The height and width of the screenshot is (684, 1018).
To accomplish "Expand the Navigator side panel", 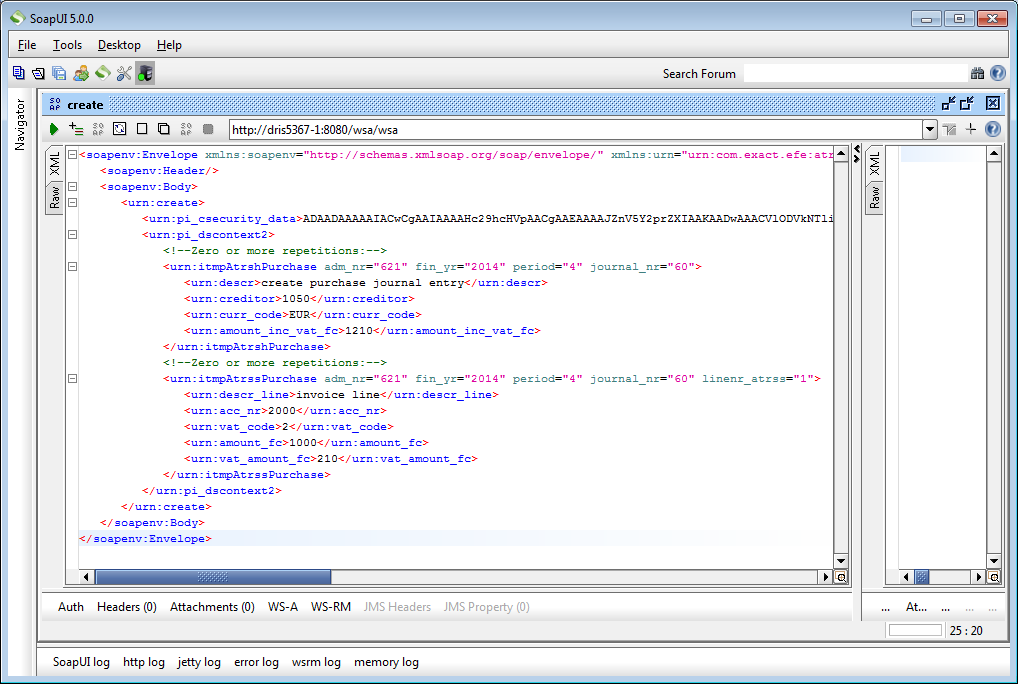I will tap(20, 125).
